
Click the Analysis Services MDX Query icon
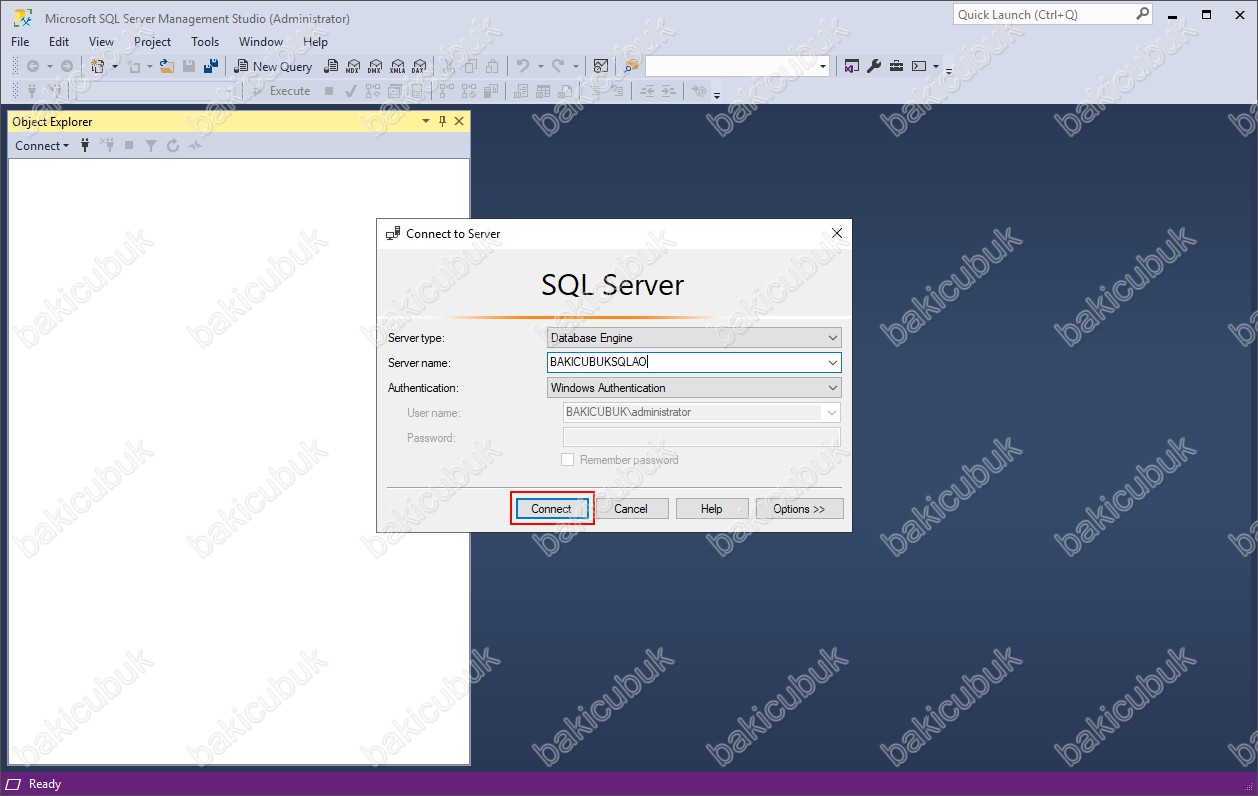353,66
